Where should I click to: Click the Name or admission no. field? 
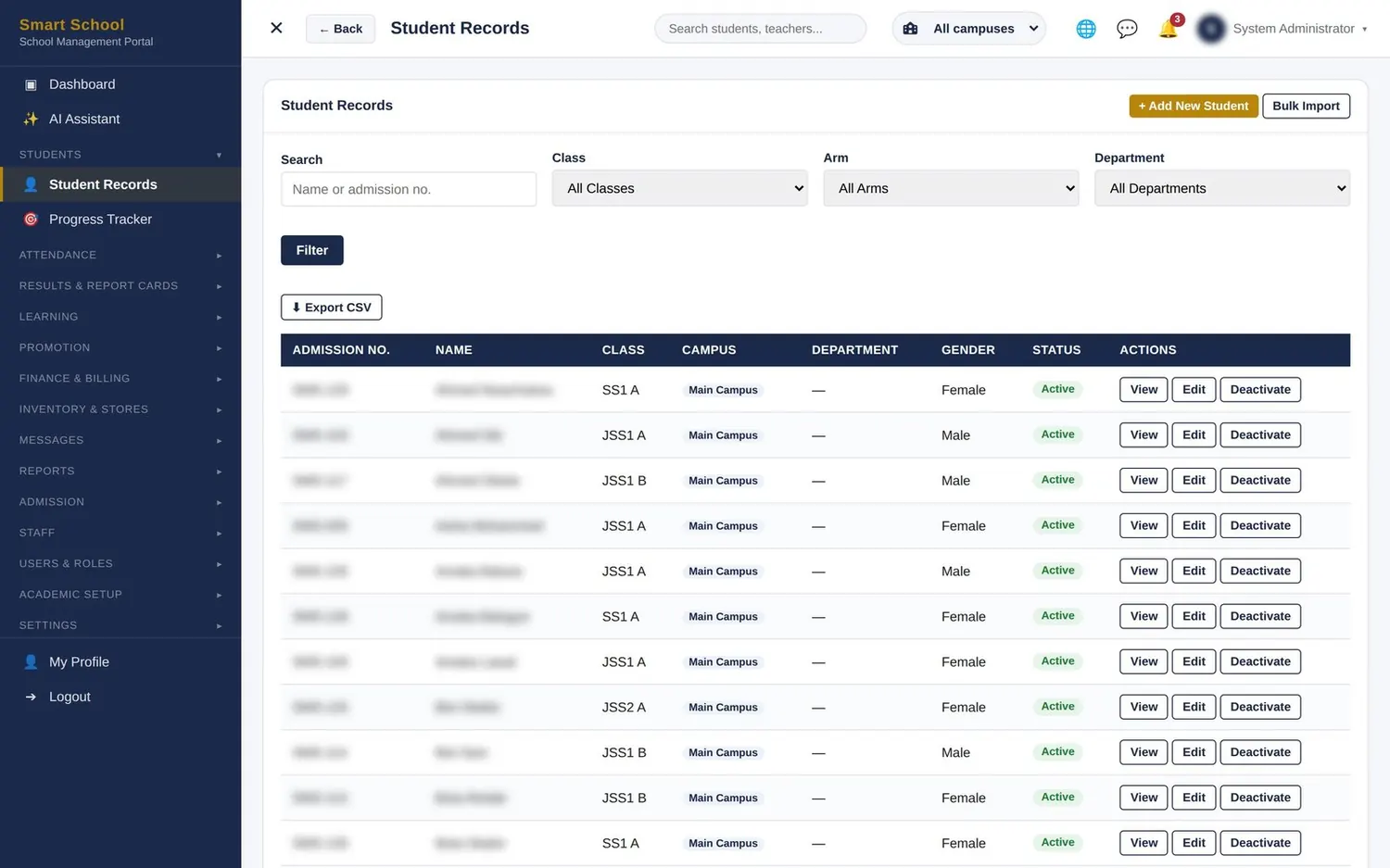tap(409, 189)
